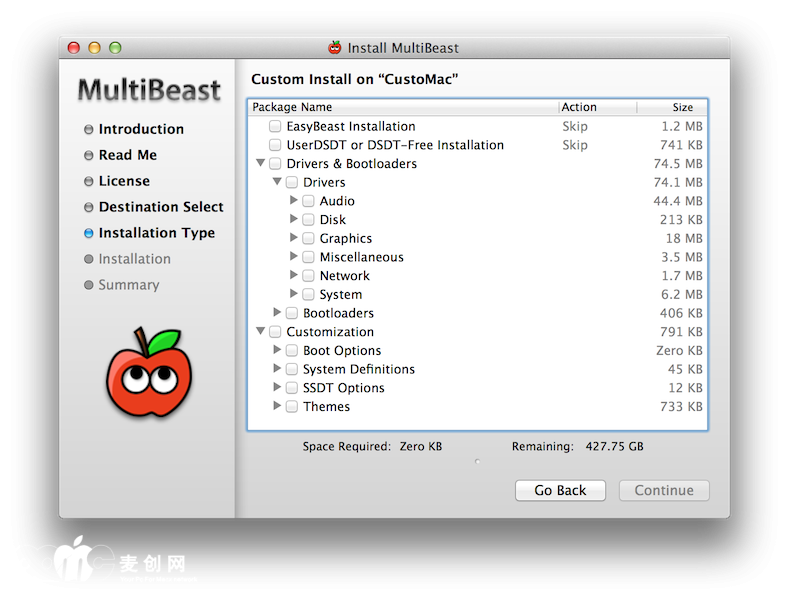Click the Size column header
This screenshot has height=600, width=789.
(x=682, y=107)
